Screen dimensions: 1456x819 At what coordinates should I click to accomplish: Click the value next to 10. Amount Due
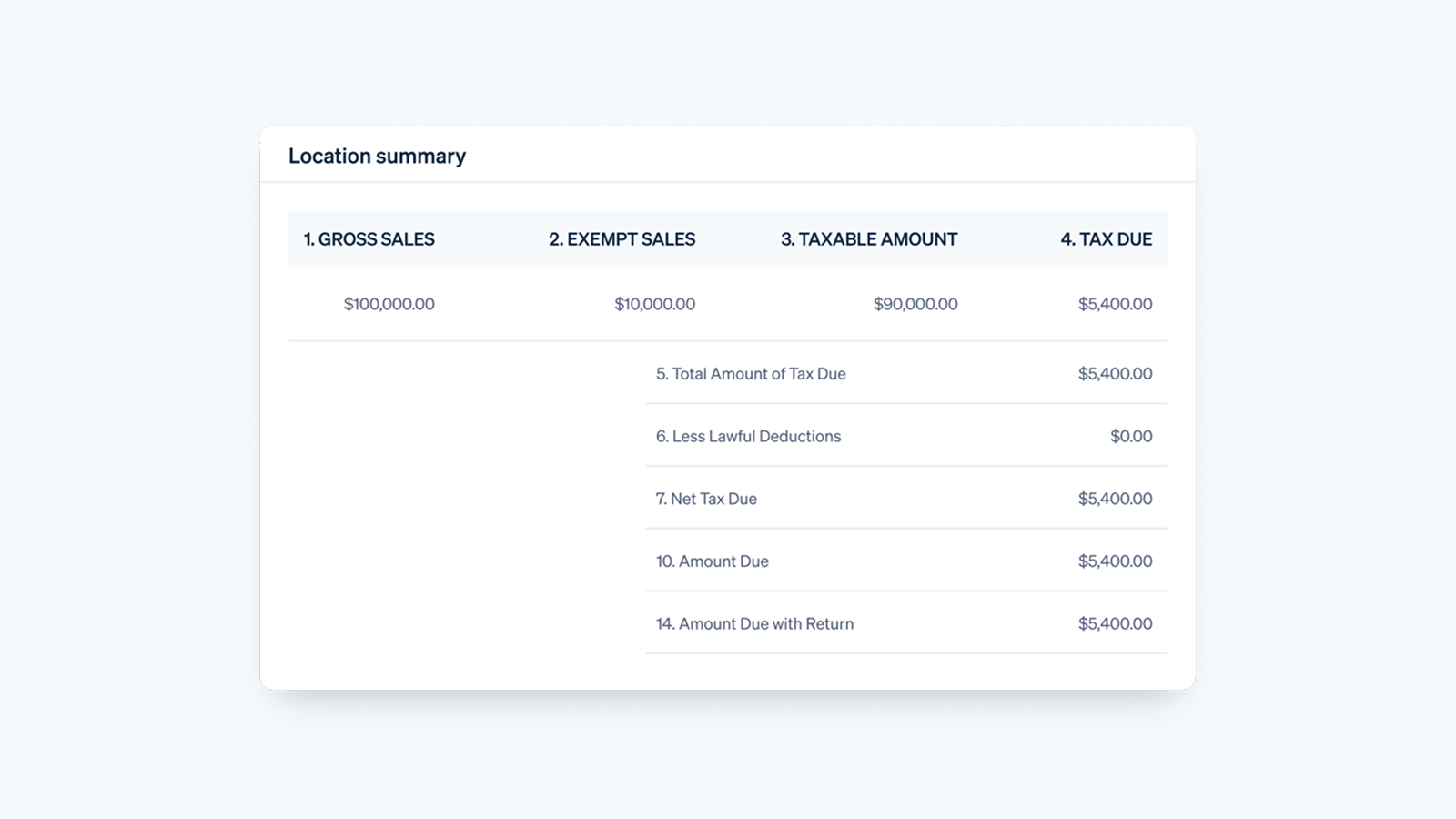[1116, 561]
